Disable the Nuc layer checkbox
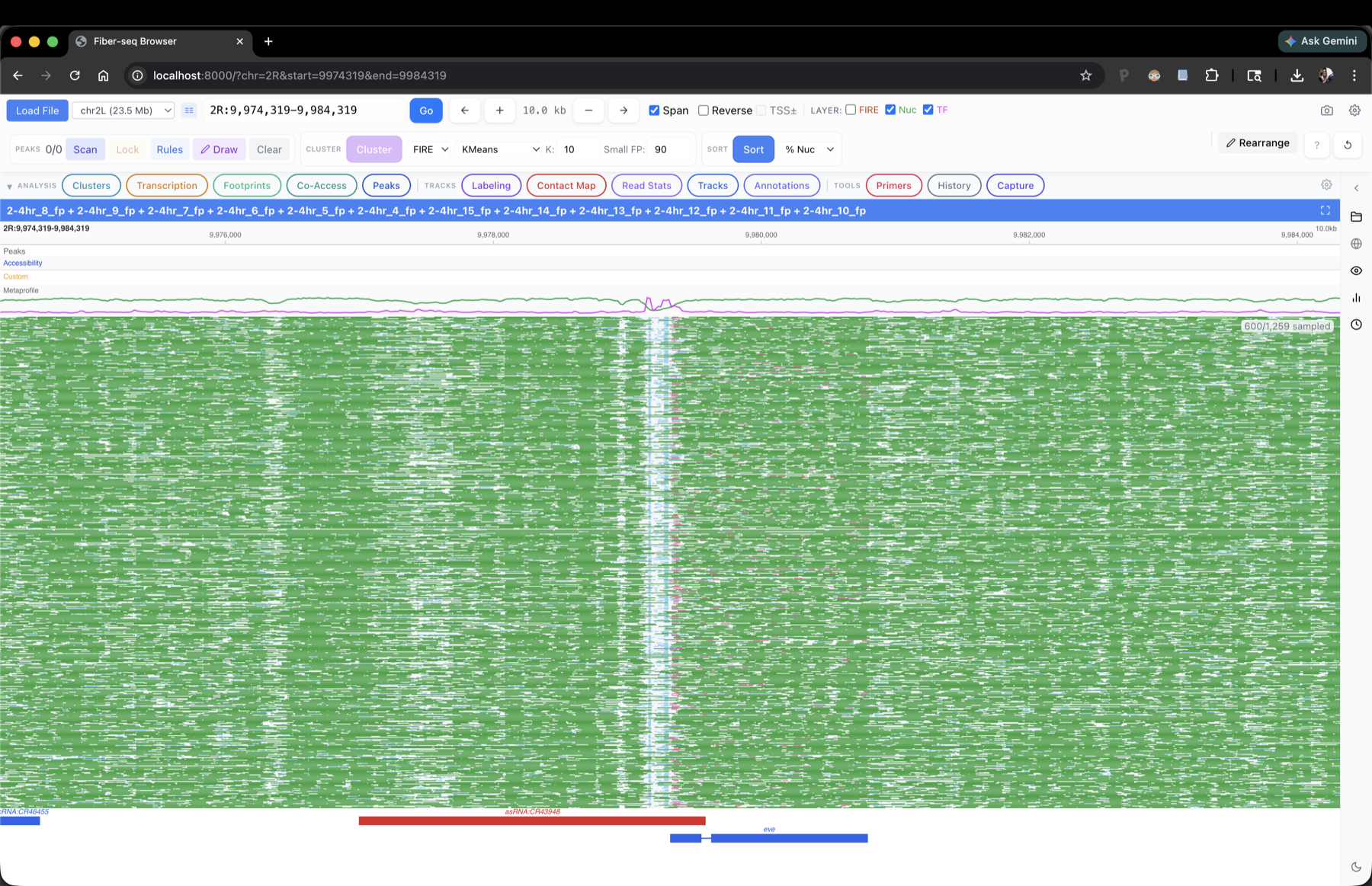The width and height of the screenshot is (1372, 886). pos(890,110)
